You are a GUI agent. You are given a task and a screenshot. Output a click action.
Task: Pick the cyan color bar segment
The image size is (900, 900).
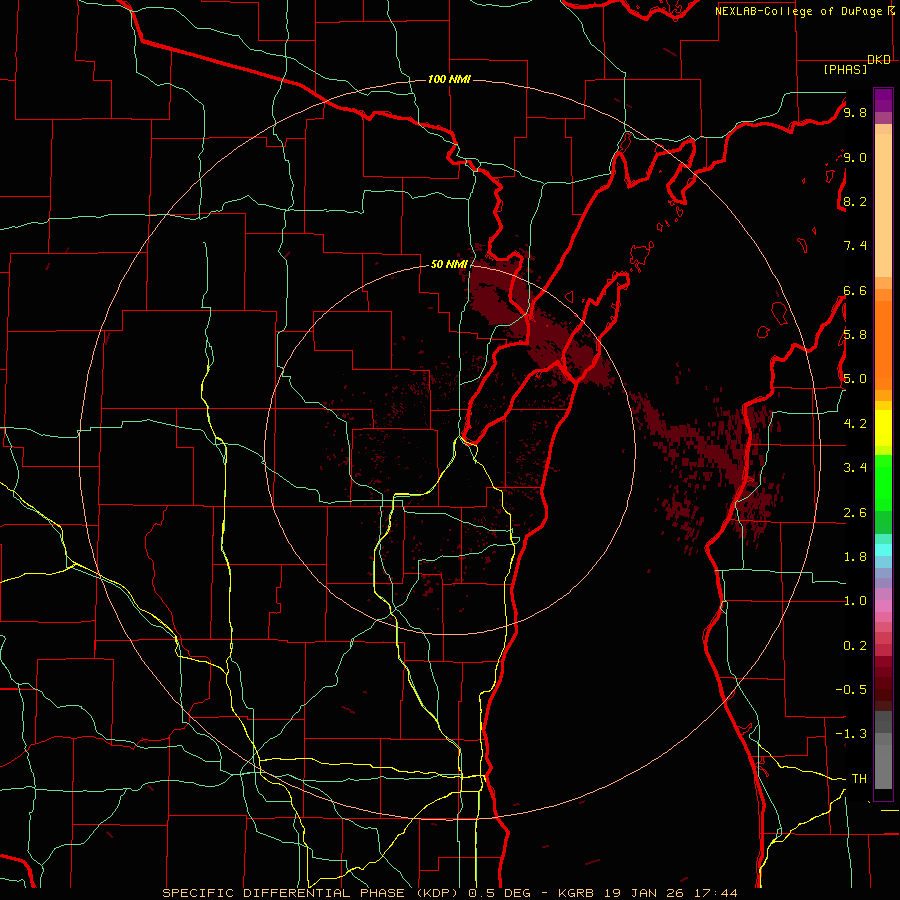883,550
